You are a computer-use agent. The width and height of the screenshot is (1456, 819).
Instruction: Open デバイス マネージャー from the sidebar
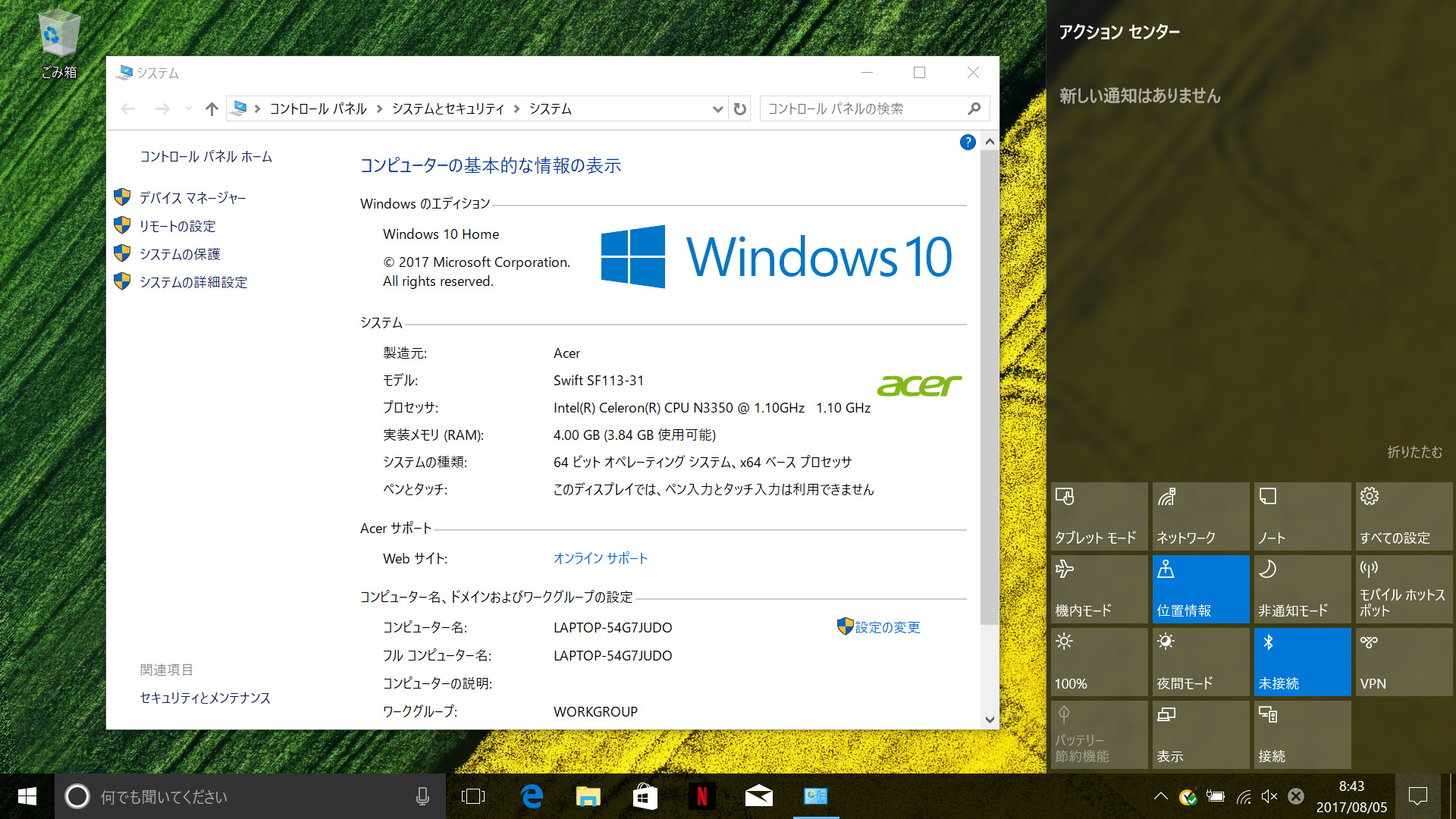click(191, 197)
